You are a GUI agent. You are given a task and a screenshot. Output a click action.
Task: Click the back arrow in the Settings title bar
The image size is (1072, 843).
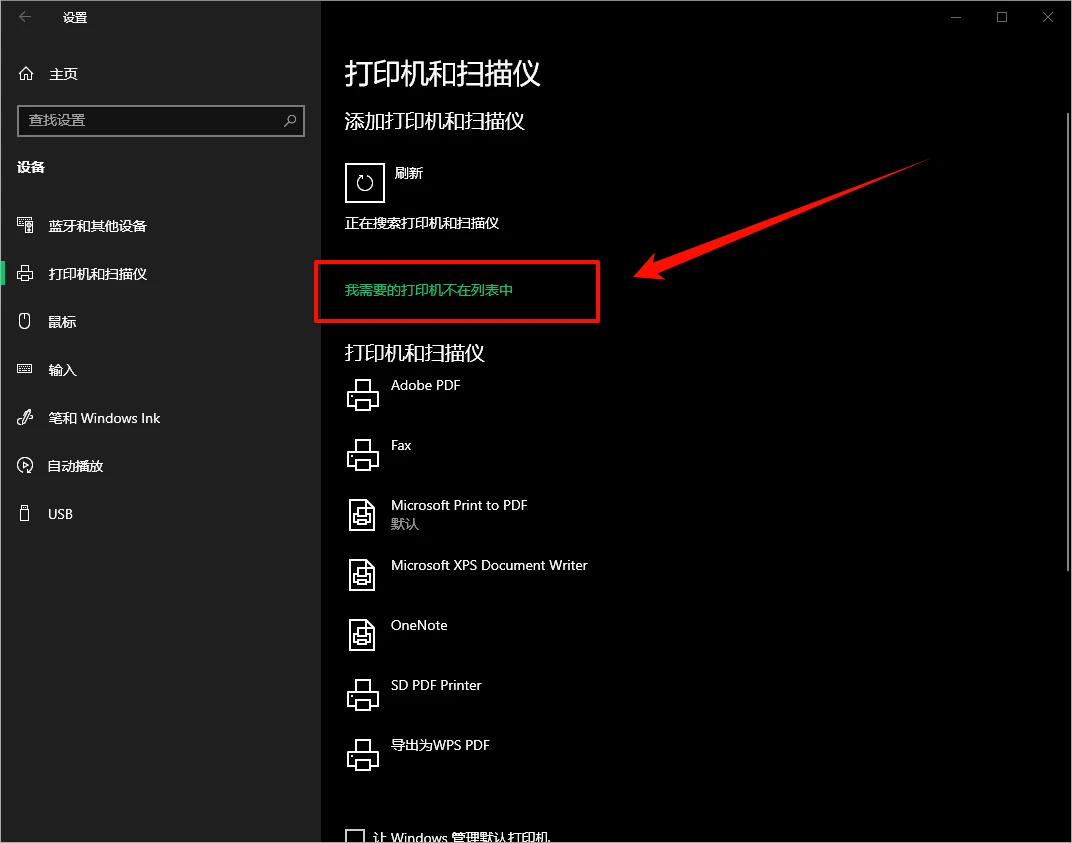click(x=25, y=17)
